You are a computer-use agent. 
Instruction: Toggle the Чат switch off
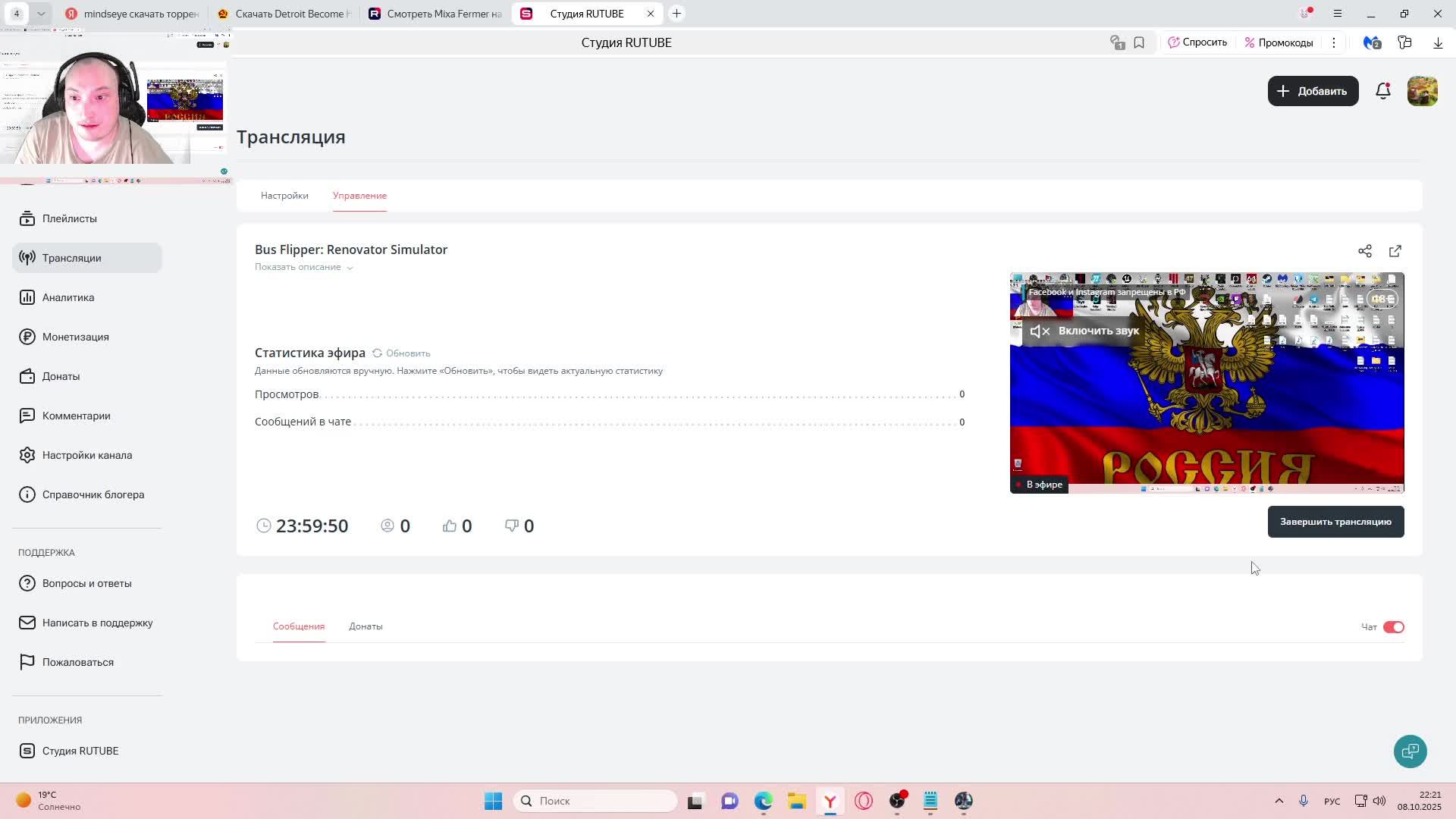click(x=1393, y=627)
